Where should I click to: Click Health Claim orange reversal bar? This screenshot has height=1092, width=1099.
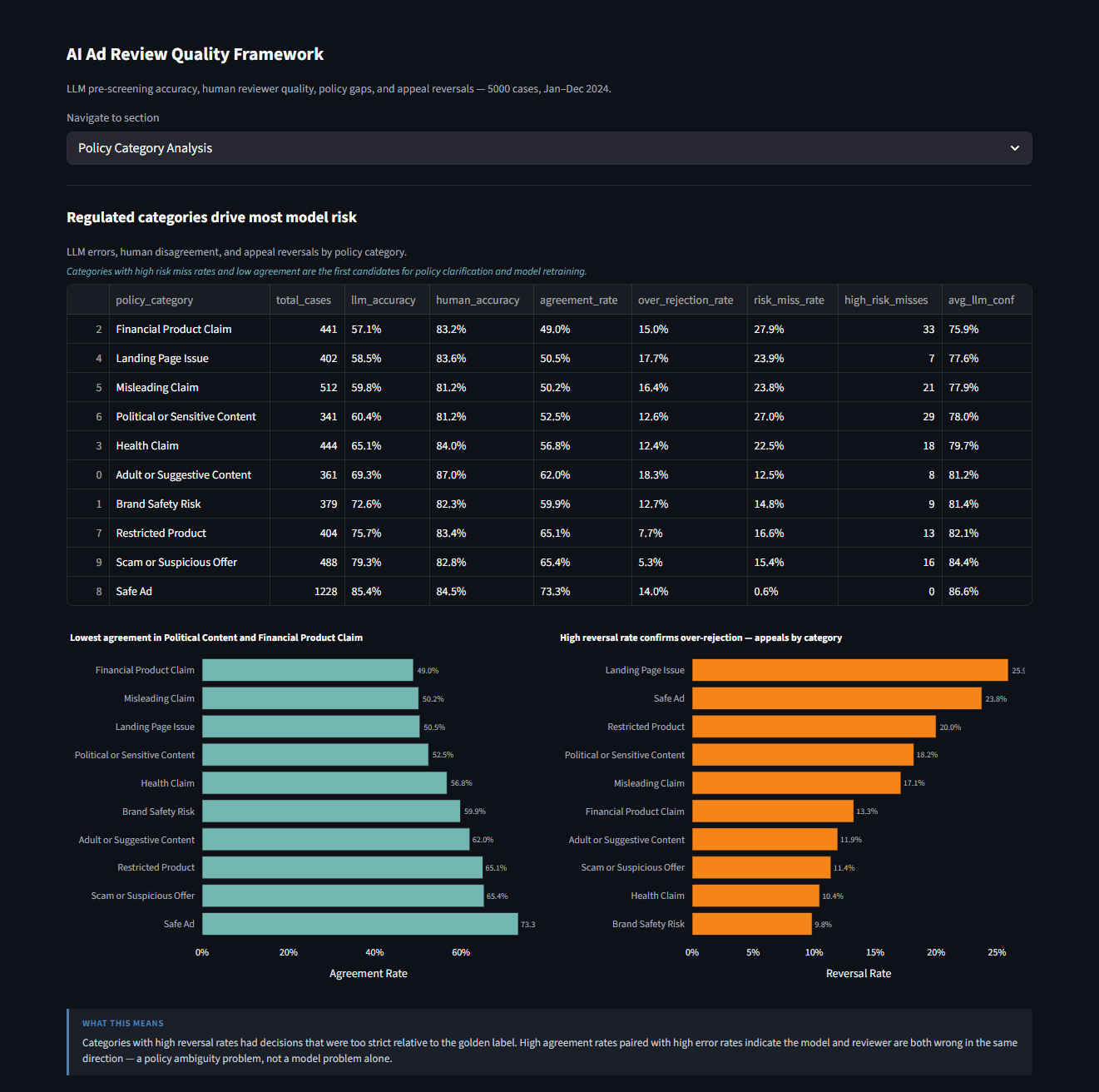pos(755,896)
